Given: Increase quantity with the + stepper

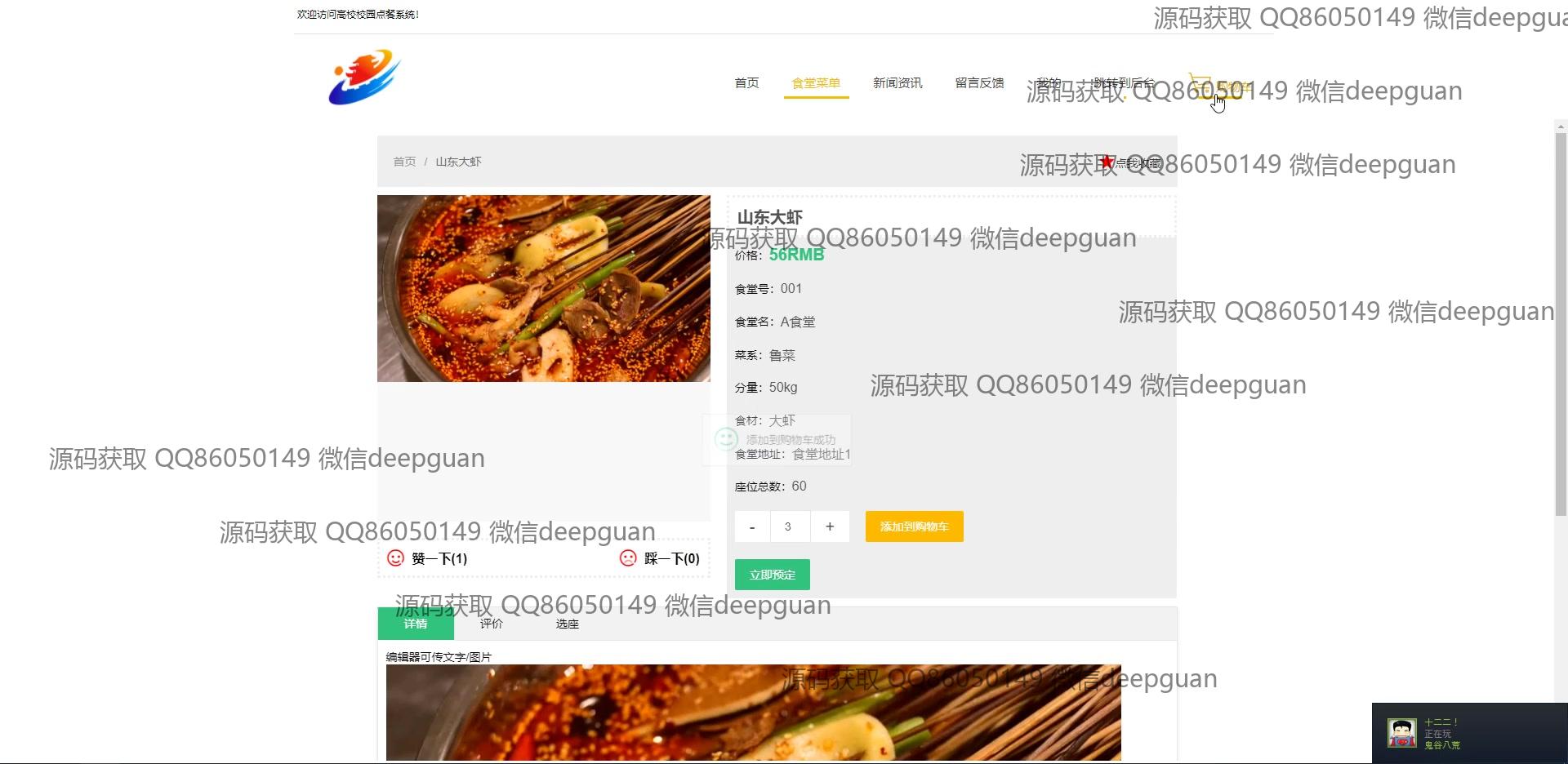Looking at the screenshot, I should [830, 526].
